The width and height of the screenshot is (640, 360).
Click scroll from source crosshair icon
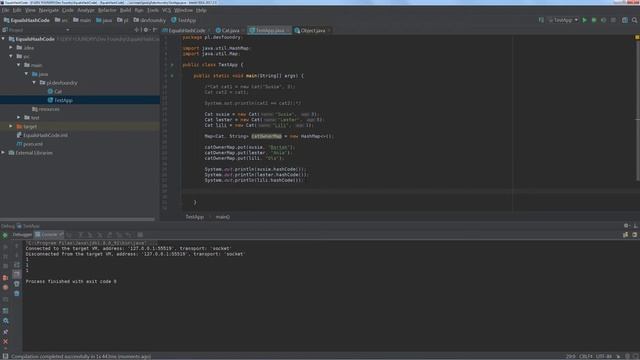[x=136, y=30]
